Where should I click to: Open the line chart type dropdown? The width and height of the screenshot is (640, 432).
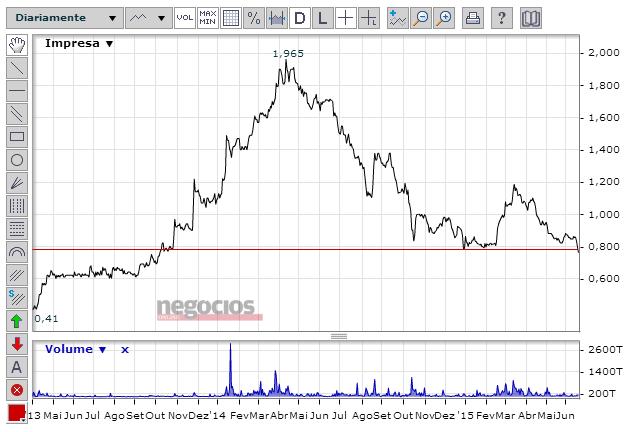(149, 18)
